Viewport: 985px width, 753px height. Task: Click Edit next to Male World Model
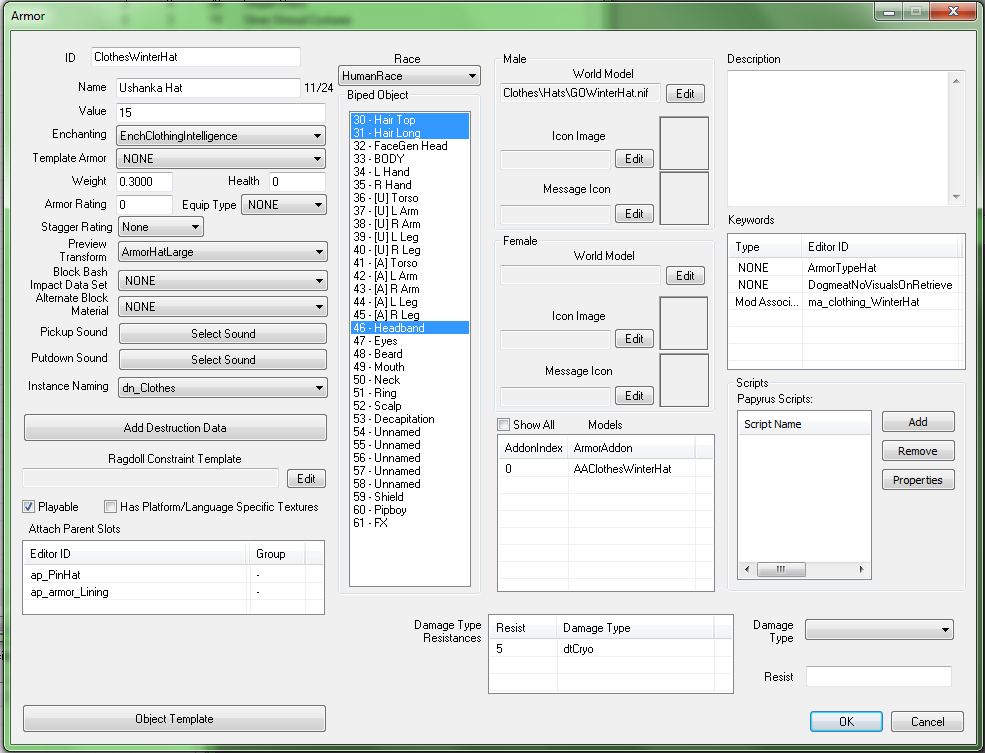(x=685, y=94)
